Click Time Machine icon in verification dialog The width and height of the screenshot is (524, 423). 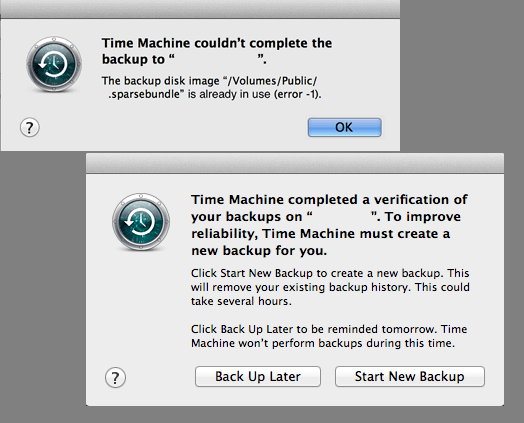(141, 222)
